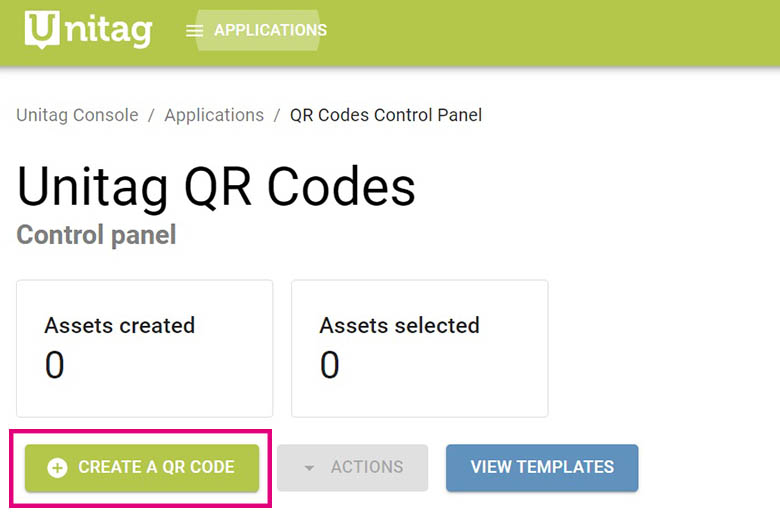Open the APPLICATIONS menu label
780x520 pixels.
[x=270, y=30]
